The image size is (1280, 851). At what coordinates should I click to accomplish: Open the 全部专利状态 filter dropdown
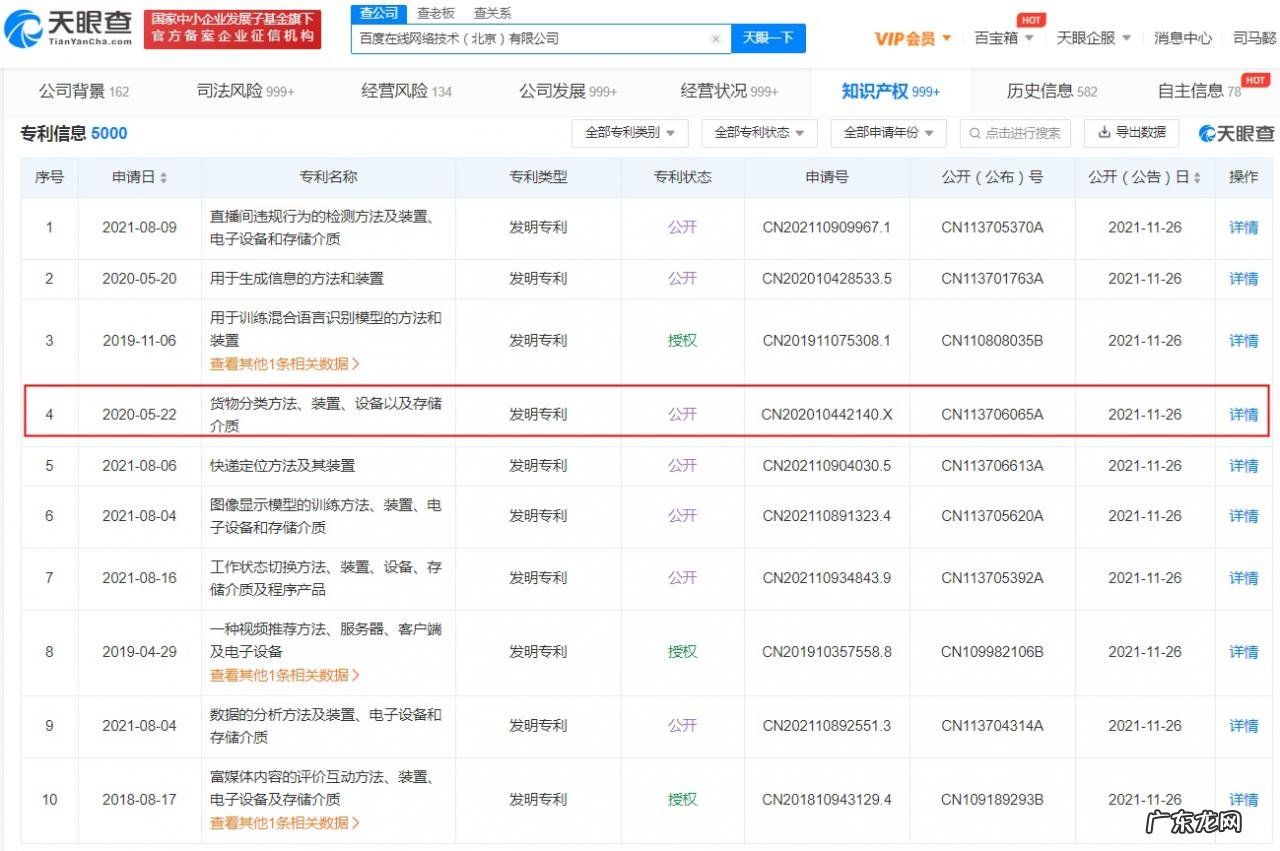coord(758,132)
